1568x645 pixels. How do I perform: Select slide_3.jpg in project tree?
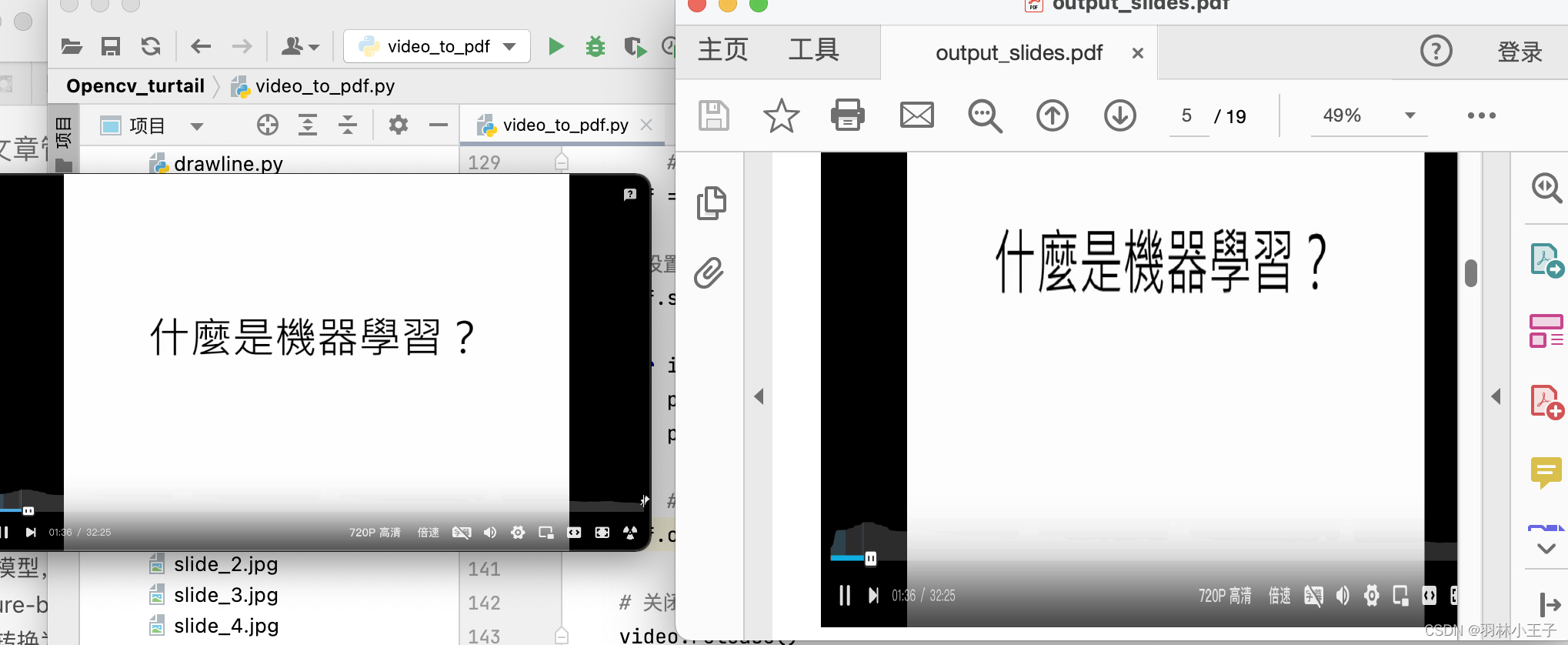click(214, 595)
